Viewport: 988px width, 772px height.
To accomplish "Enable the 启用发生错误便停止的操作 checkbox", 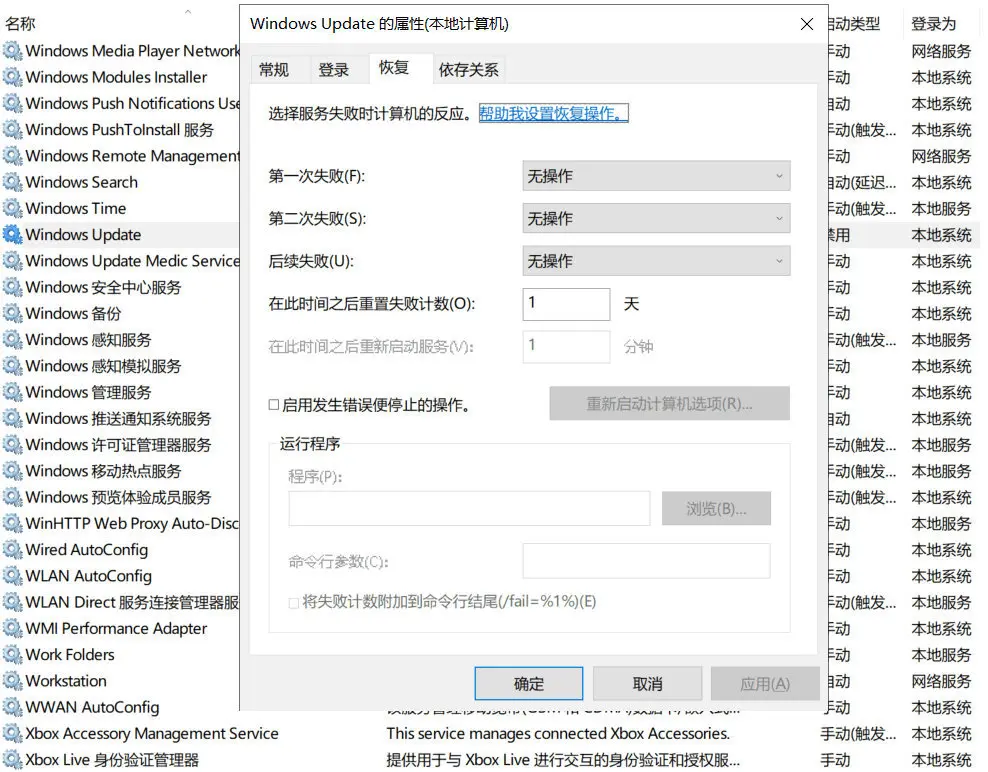I will [x=274, y=406].
